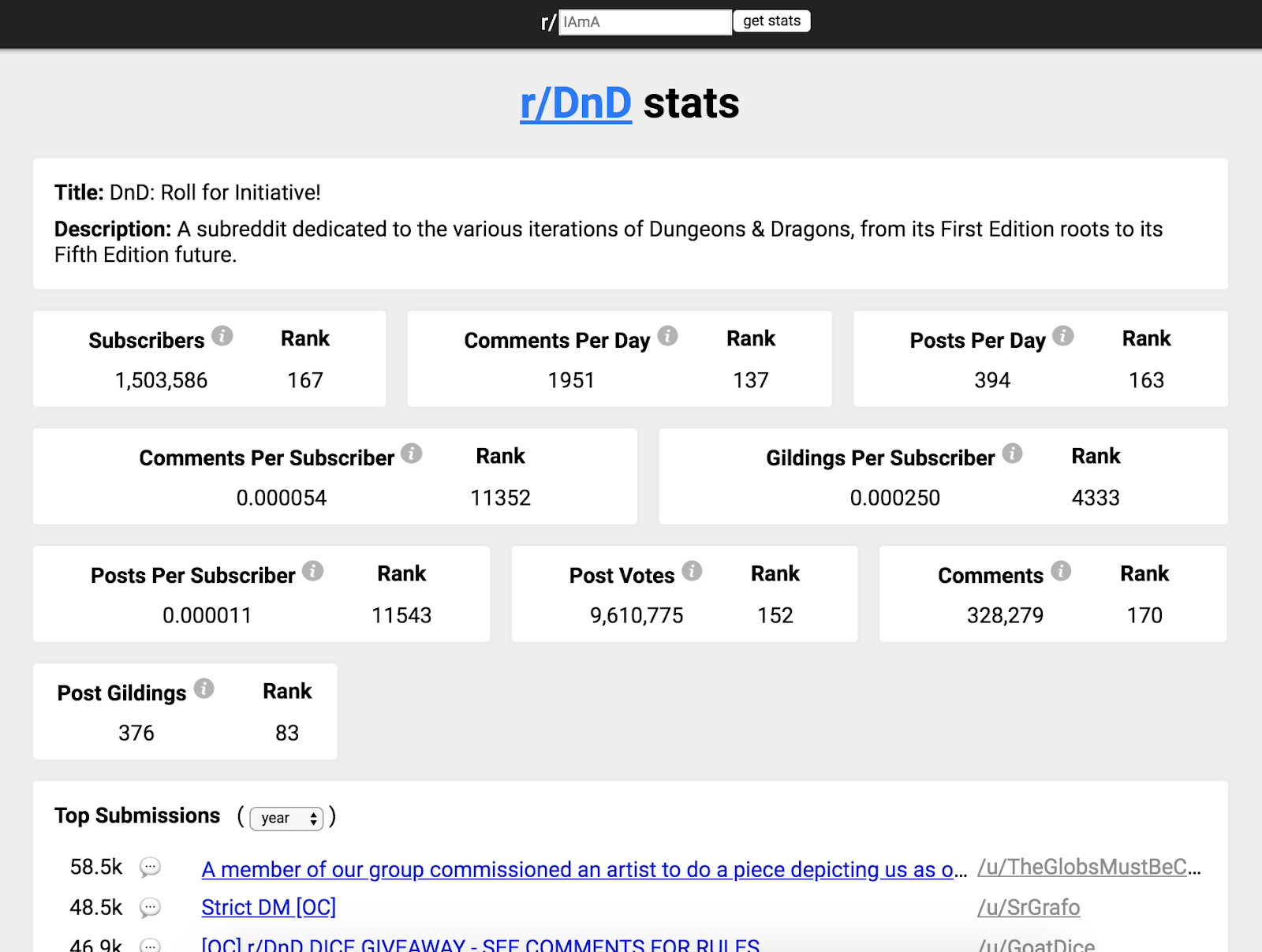Select the post gildings rank 83
1262x952 pixels.
point(287,733)
